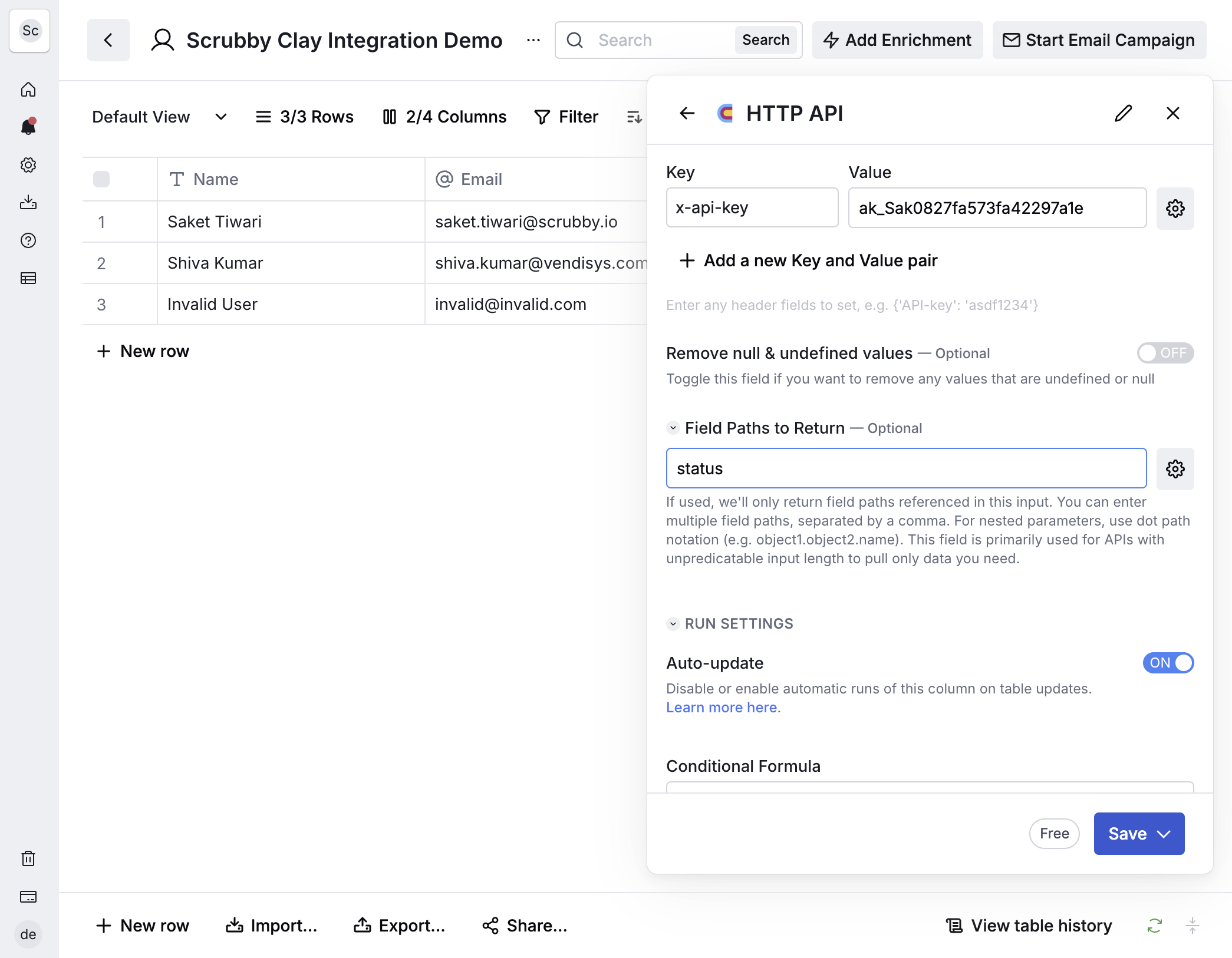The width and height of the screenshot is (1232, 958).
Task: Click the x-api-key Key input field
Action: (x=752, y=207)
